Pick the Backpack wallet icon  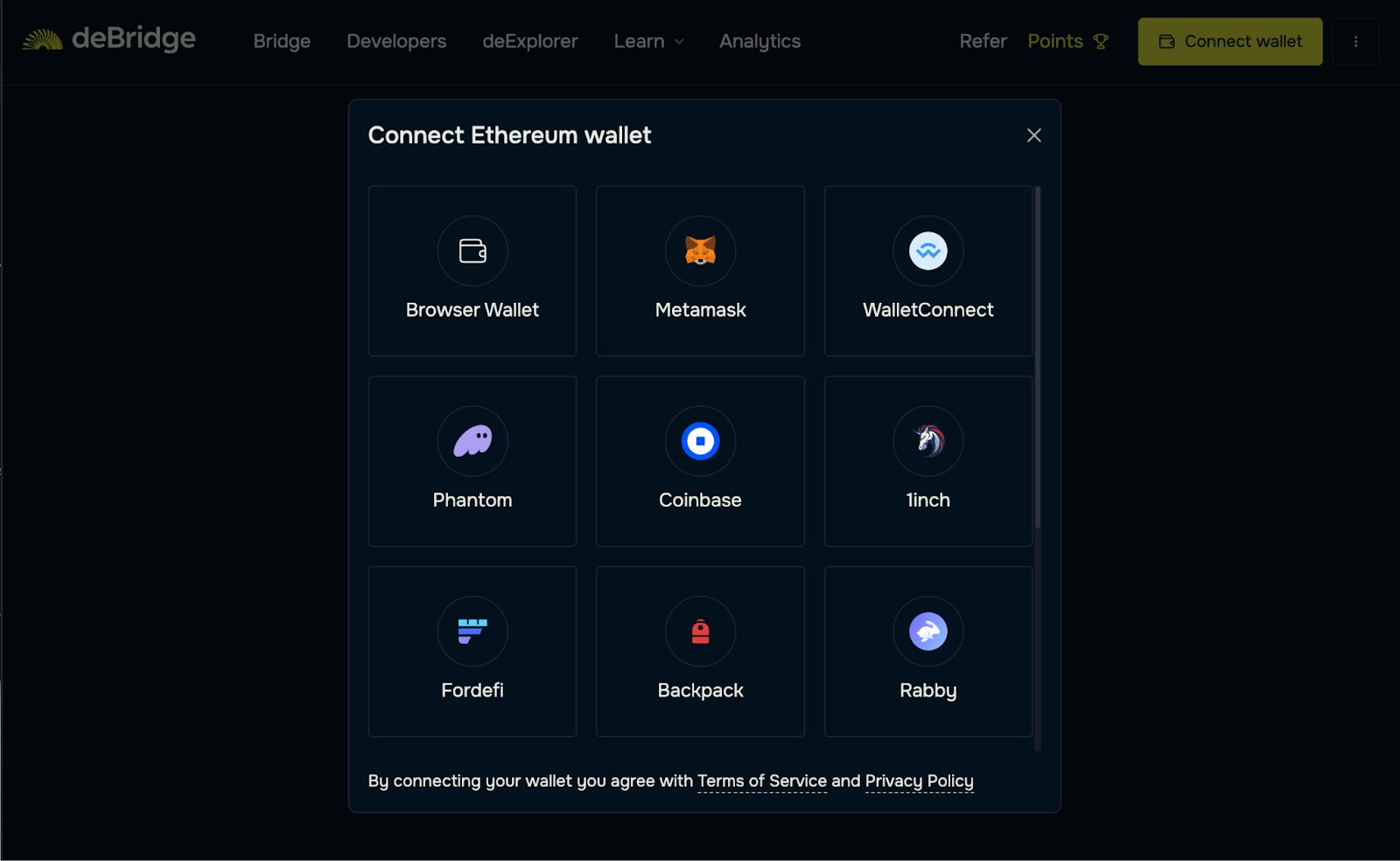[700, 631]
